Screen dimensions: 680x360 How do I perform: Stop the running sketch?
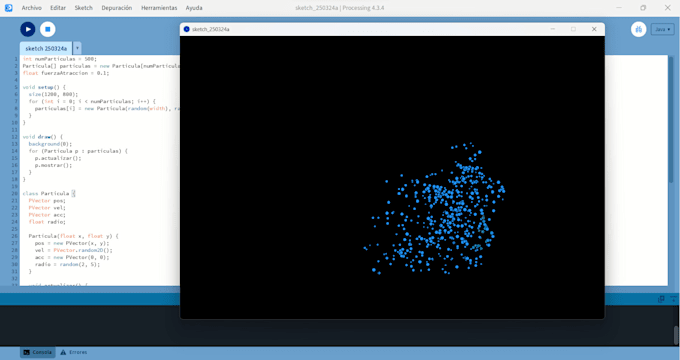(x=48, y=29)
